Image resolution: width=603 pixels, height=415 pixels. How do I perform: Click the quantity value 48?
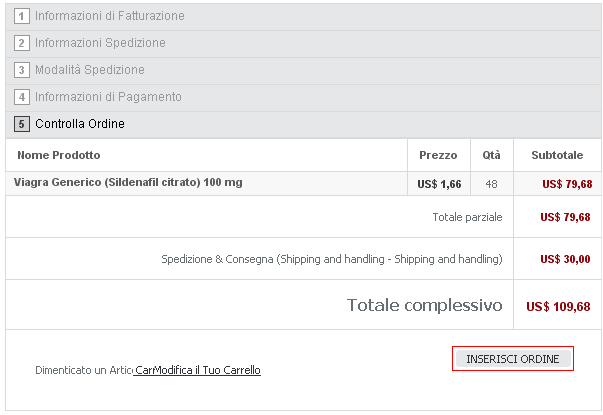[491, 184]
